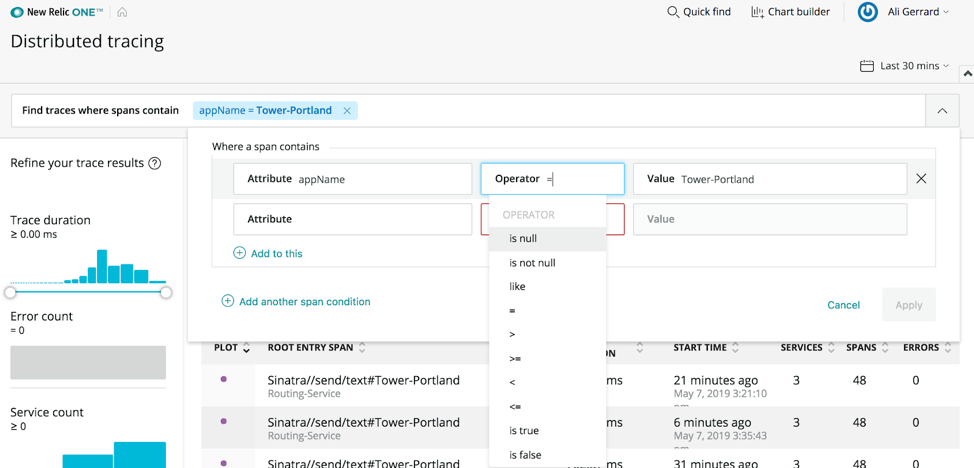Click the Ali Gerrard user avatar
Image resolution: width=974 pixels, height=468 pixels.
[867, 12]
